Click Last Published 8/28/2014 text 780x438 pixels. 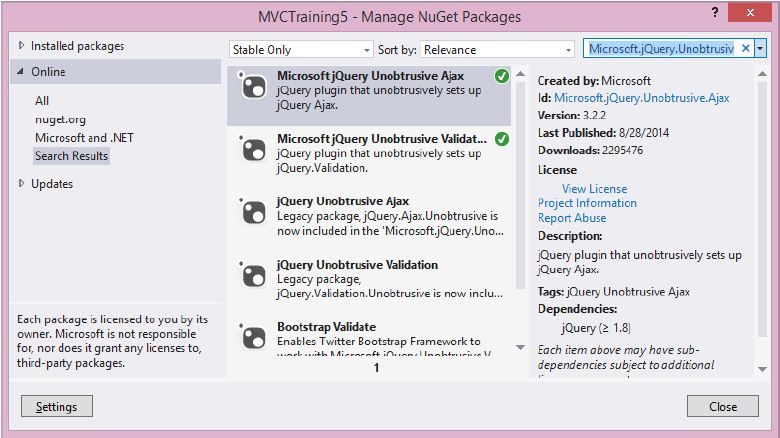603,133
